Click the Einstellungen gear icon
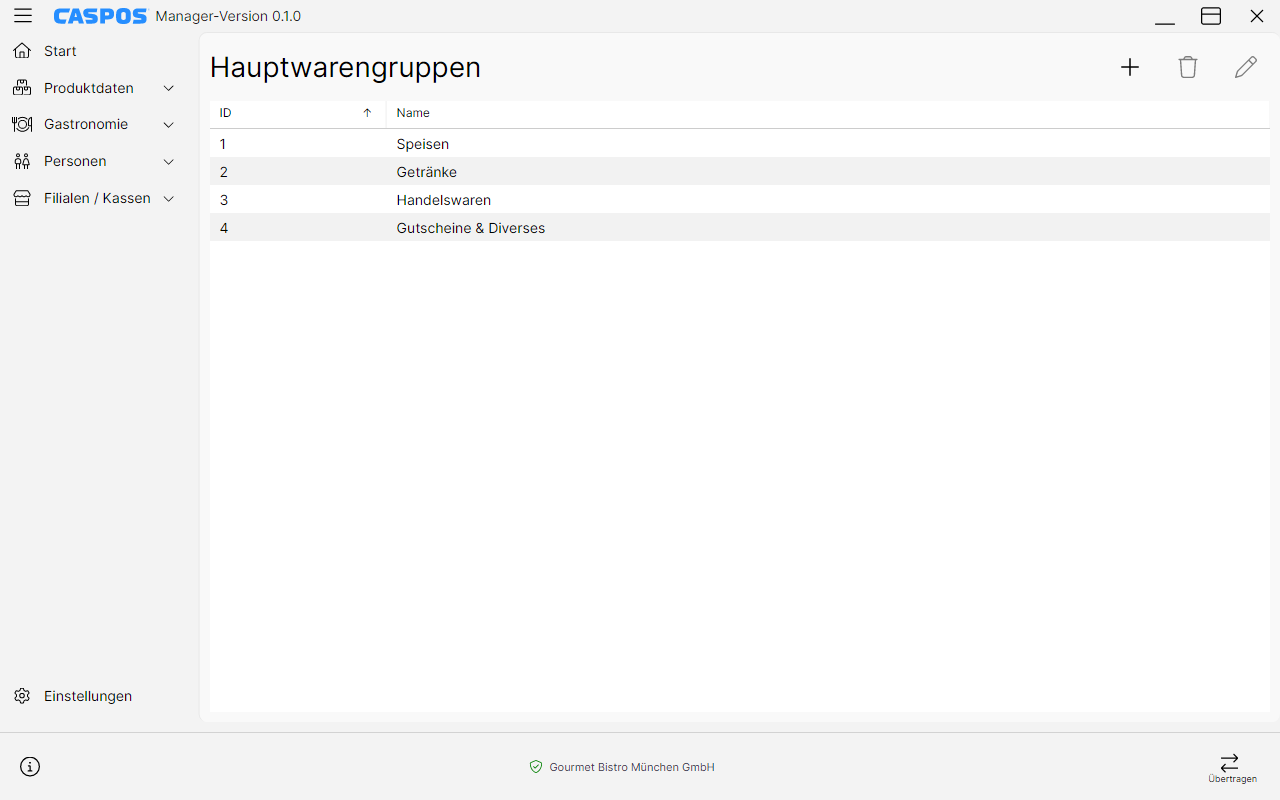The width and height of the screenshot is (1280, 800). tap(22, 696)
